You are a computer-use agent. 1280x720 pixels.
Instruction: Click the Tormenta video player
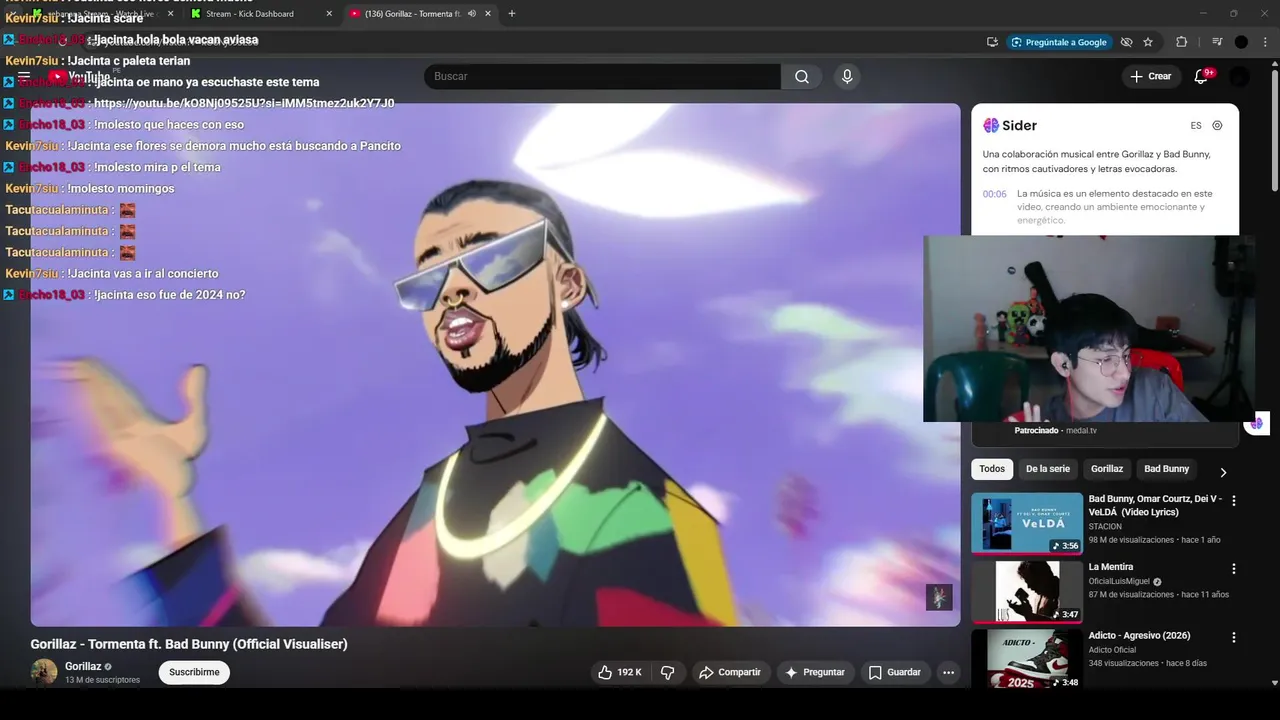pyautogui.click(x=495, y=365)
